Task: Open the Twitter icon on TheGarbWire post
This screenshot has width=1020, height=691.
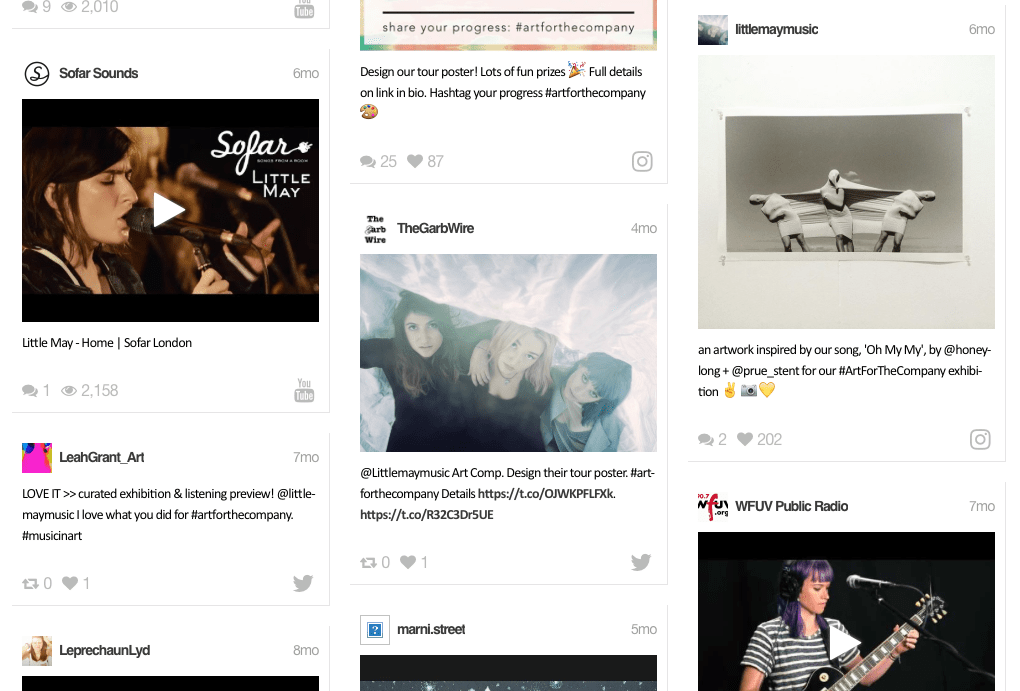Action: click(x=641, y=562)
